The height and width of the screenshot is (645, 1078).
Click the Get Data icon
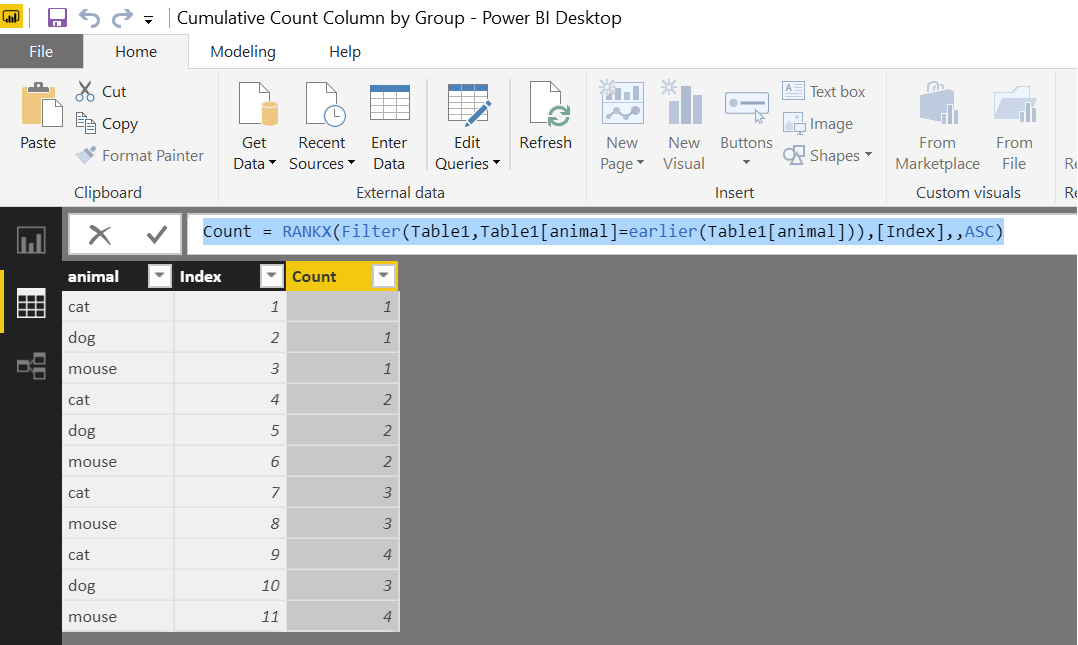tap(258, 104)
